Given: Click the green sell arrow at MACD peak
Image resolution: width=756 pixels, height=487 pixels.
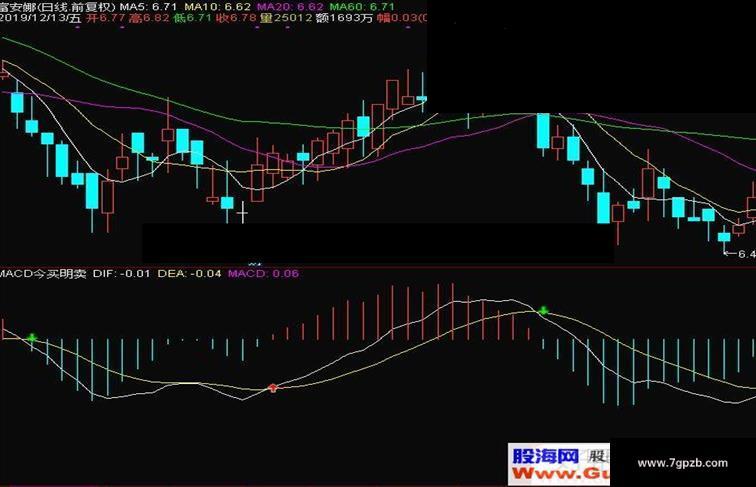Looking at the screenshot, I should point(543,311).
